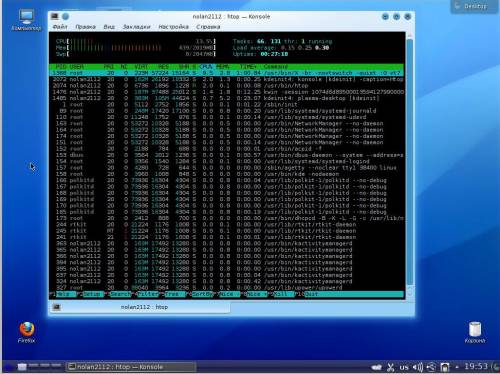
Task: Click the Konsole vertical scrollbar
Action: 410,165
